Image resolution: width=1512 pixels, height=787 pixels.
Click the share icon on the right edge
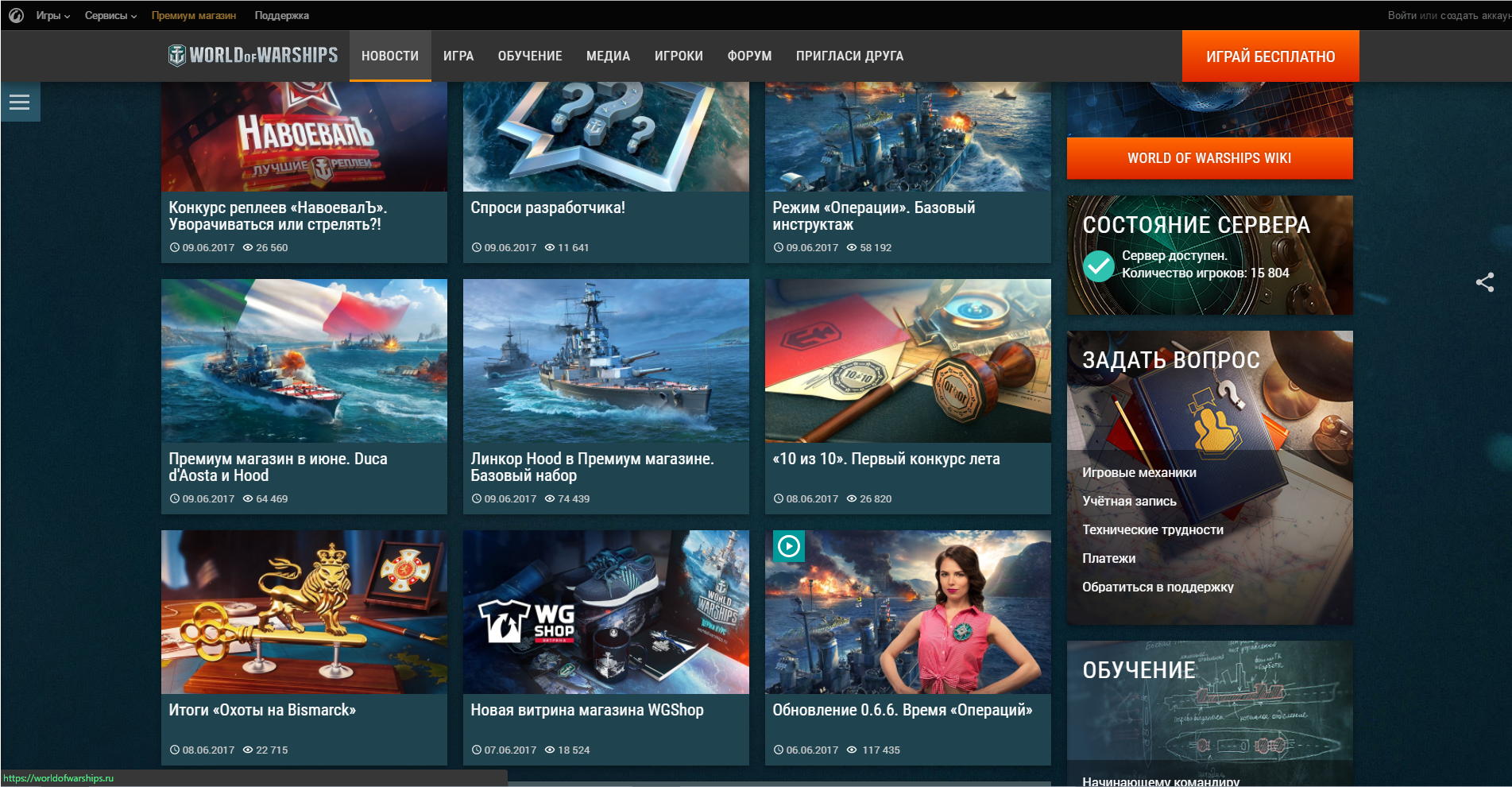coord(1485,282)
